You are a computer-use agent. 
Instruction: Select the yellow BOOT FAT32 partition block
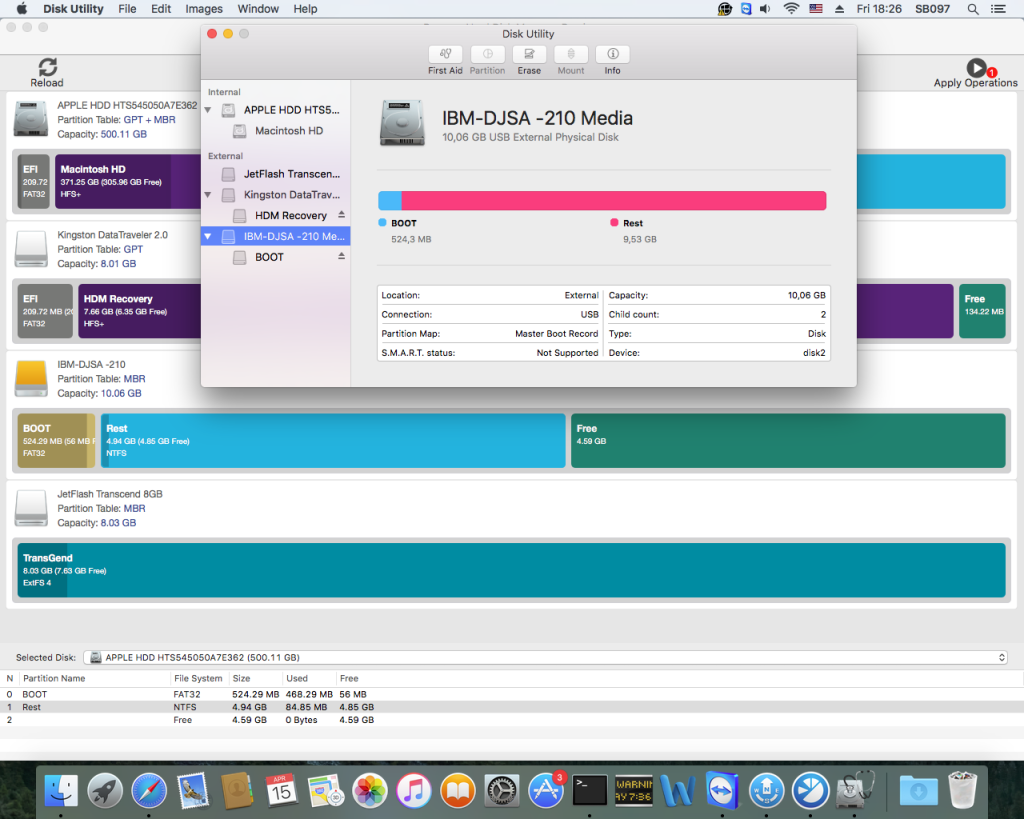(56, 440)
